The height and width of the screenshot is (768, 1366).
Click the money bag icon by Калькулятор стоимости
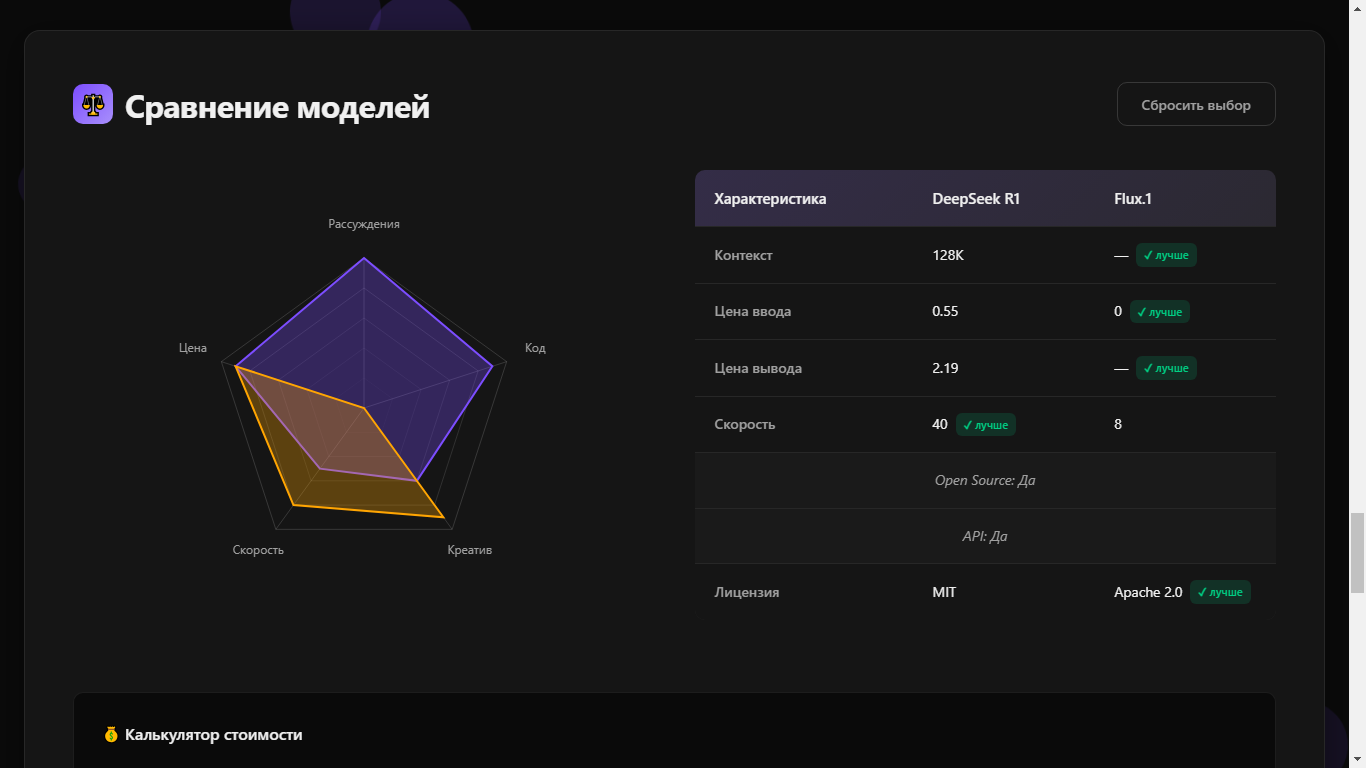[111, 735]
